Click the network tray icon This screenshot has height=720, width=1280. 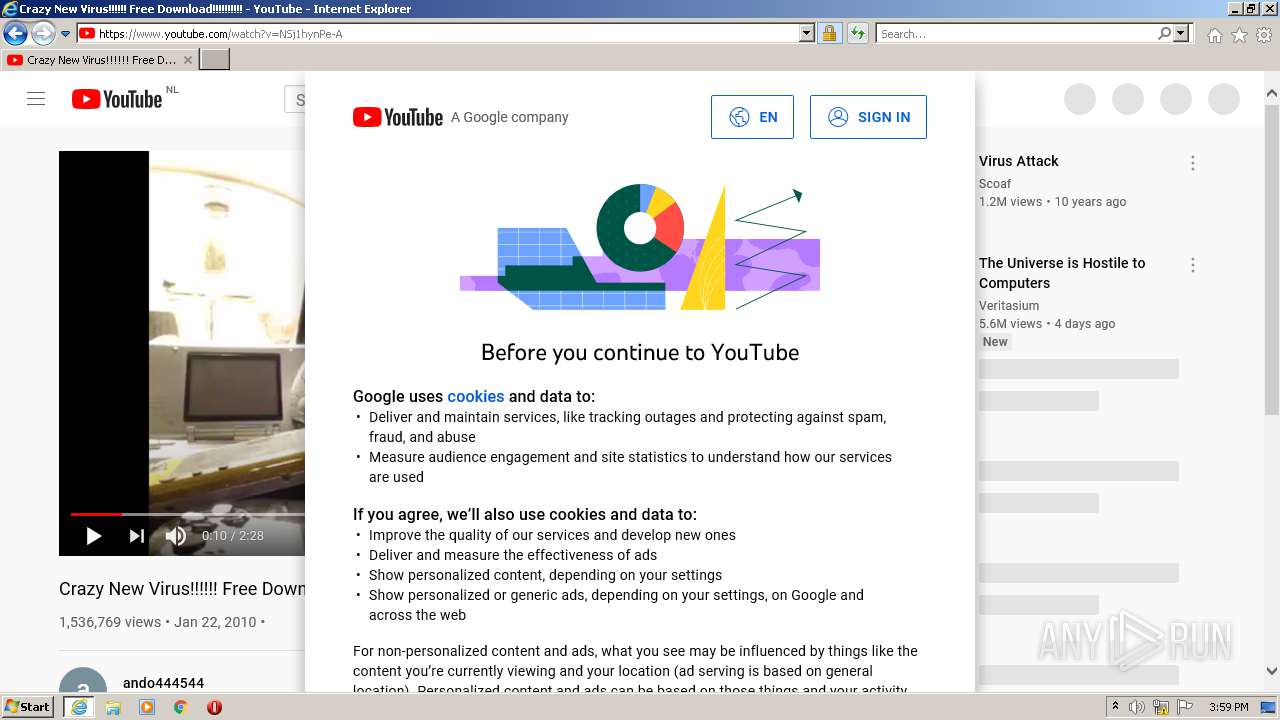pos(1161,707)
